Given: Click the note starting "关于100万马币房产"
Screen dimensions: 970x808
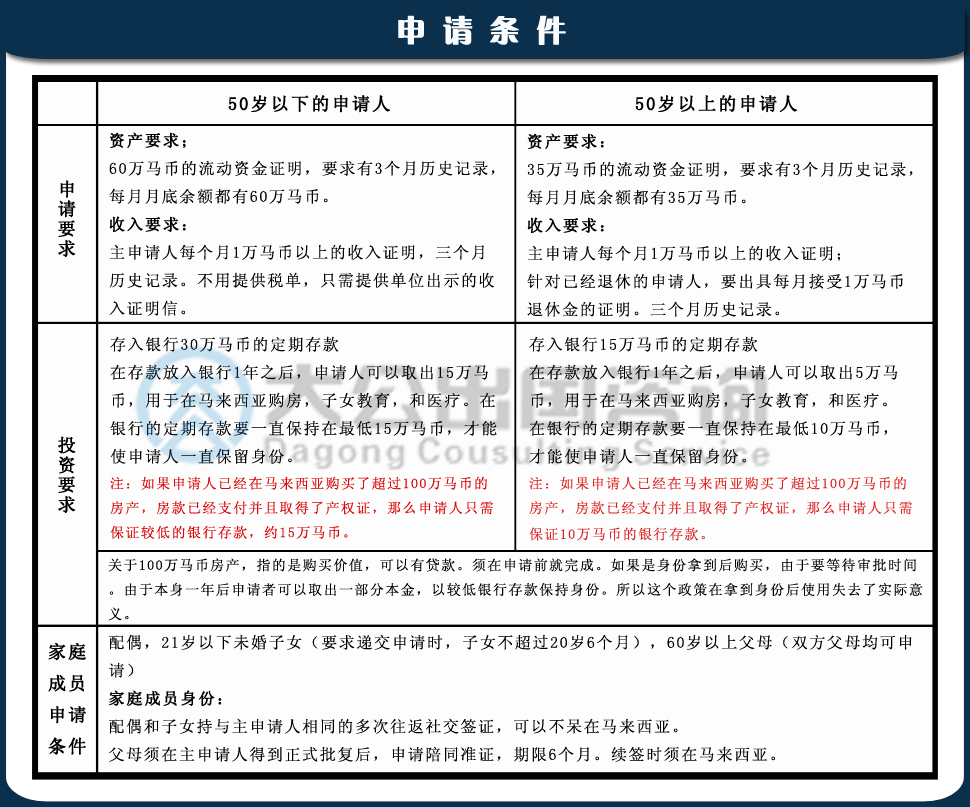Looking at the screenshot, I should (x=515, y=589).
